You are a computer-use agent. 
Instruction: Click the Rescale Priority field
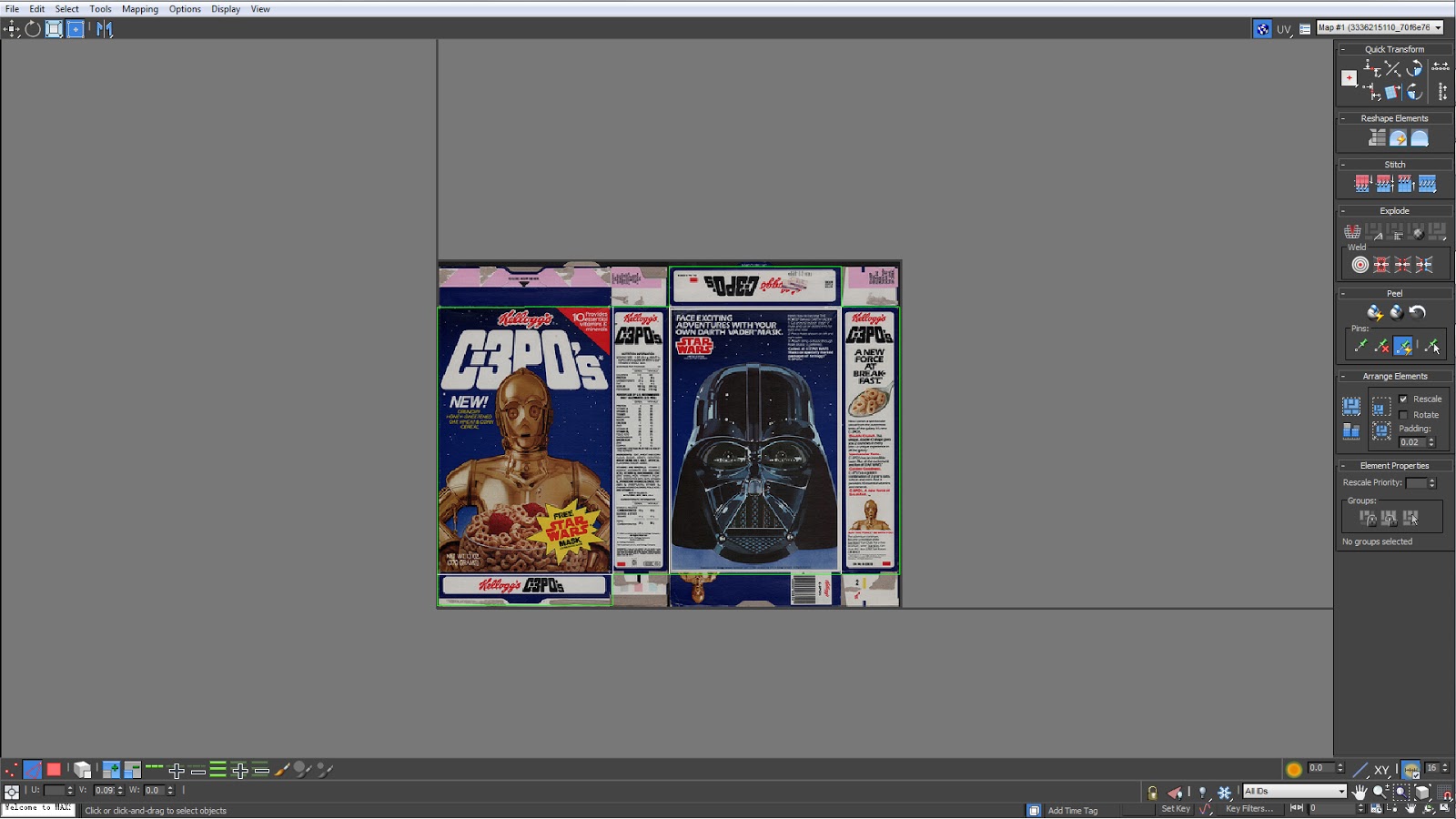pyautogui.click(x=1416, y=483)
